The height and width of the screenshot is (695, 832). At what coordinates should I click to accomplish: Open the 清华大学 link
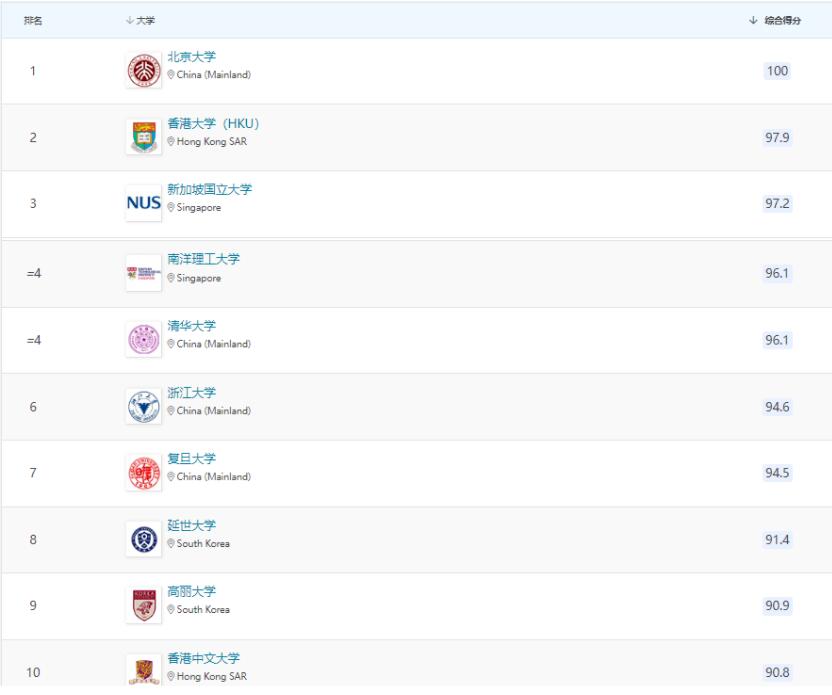(x=192, y=326)
